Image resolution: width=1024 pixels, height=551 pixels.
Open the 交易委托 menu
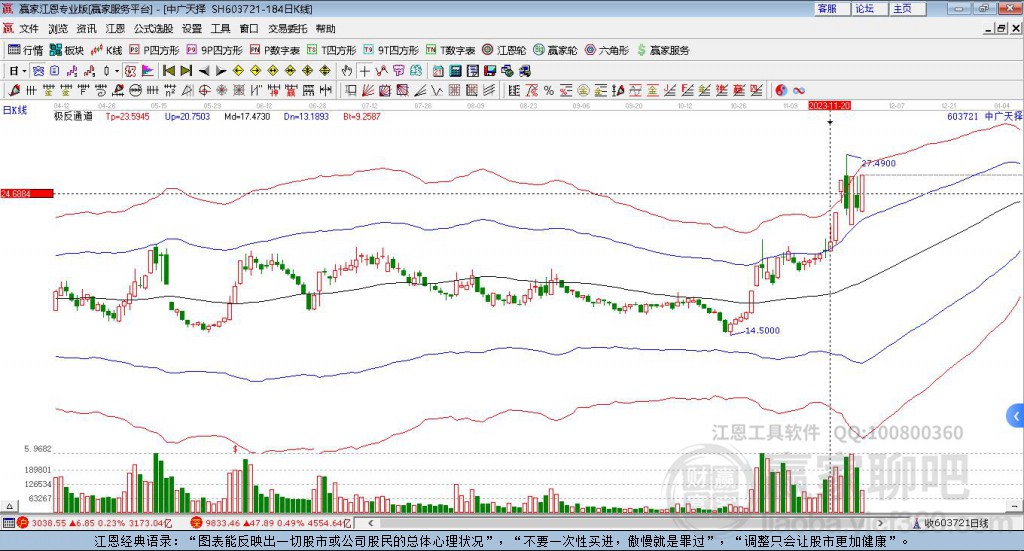tap(287, 29)
